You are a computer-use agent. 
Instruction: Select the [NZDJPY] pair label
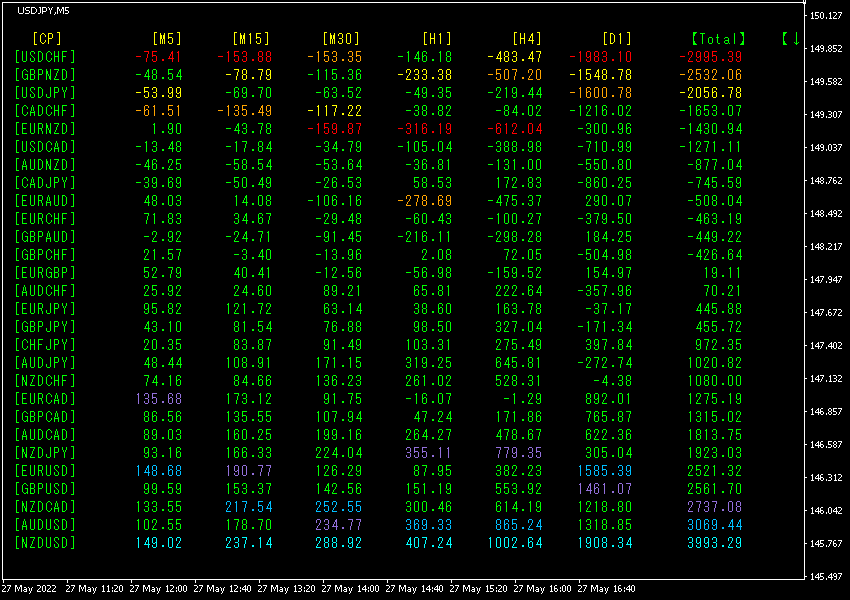[45, 453]
